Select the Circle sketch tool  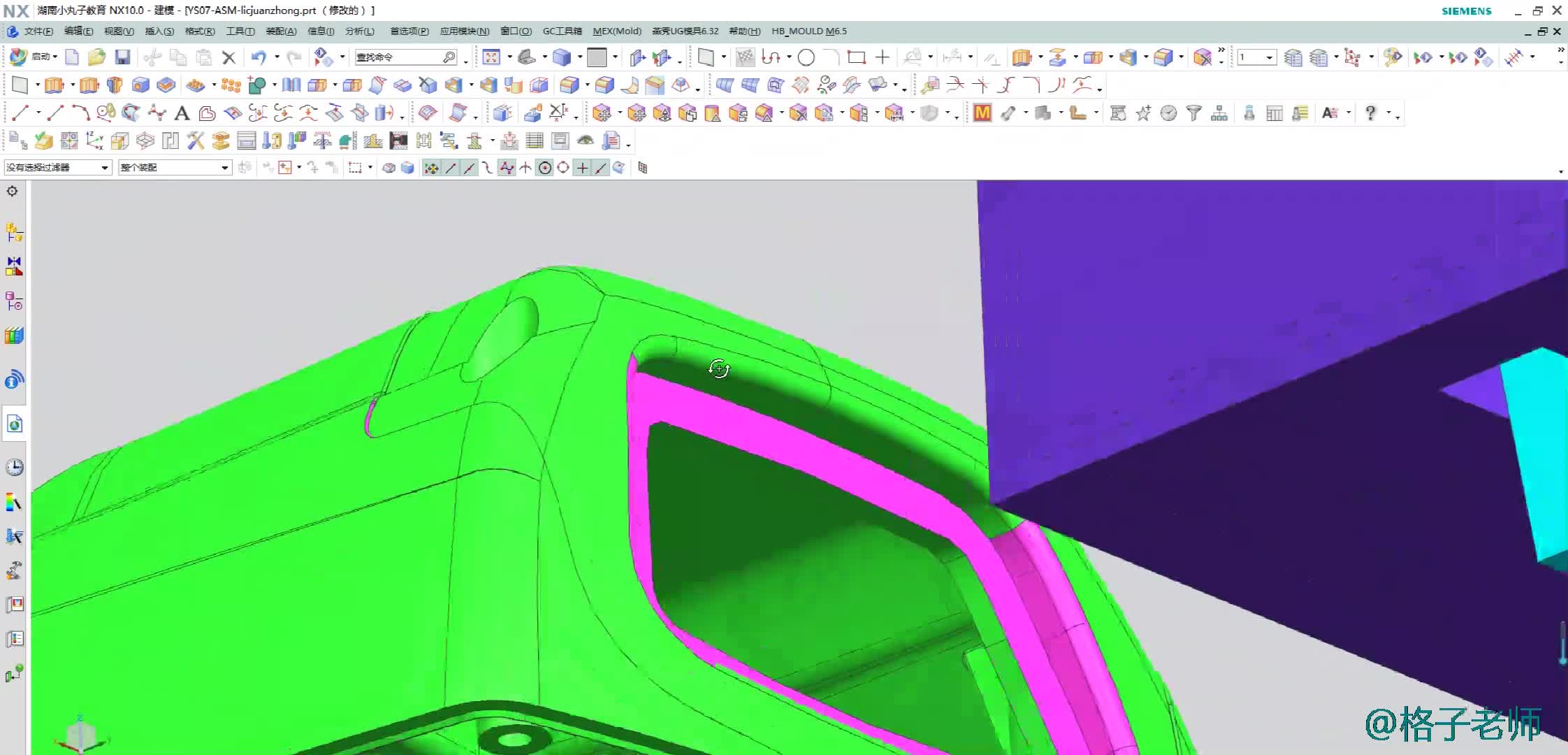(806, 57)
